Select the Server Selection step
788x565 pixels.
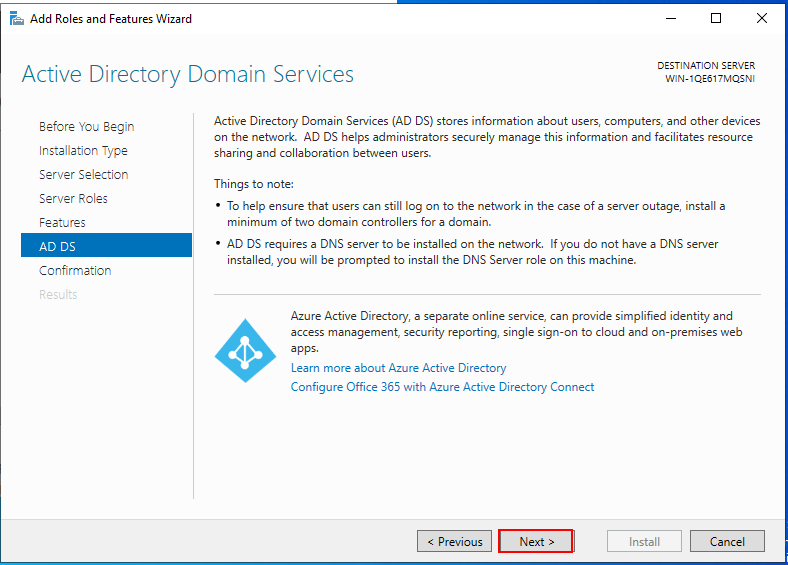point(83,174)
